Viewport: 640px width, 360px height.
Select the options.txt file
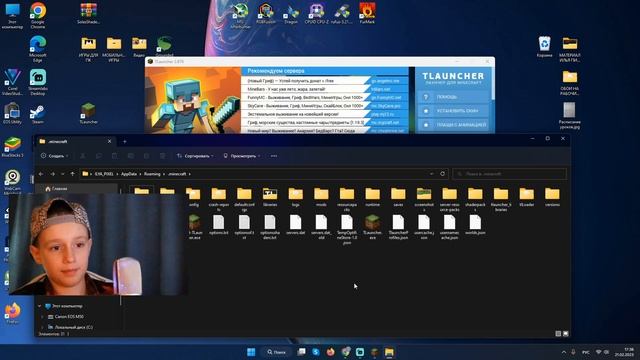219,225
